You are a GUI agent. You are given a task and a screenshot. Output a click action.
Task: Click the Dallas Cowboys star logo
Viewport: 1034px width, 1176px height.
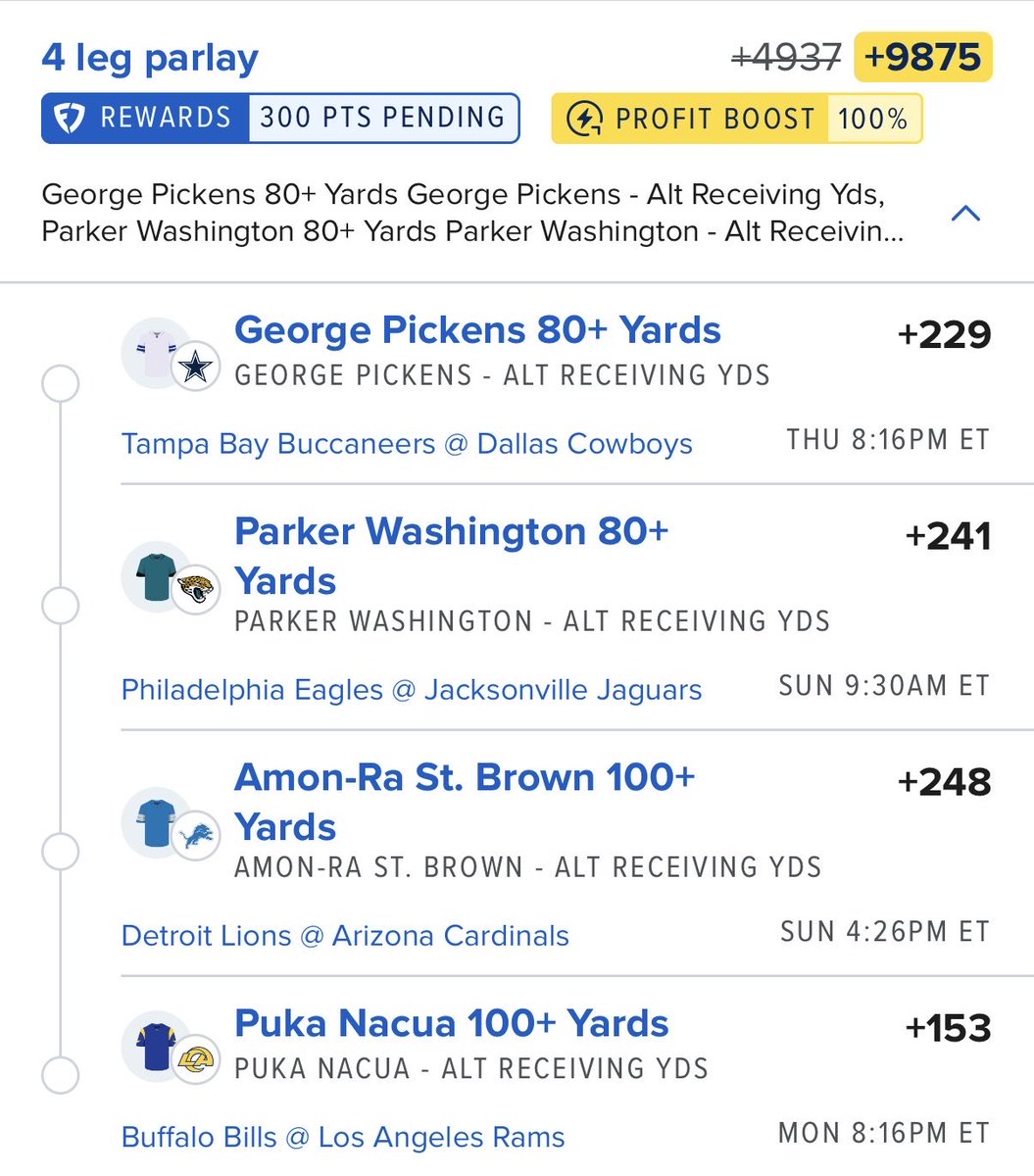click(196, 367)
